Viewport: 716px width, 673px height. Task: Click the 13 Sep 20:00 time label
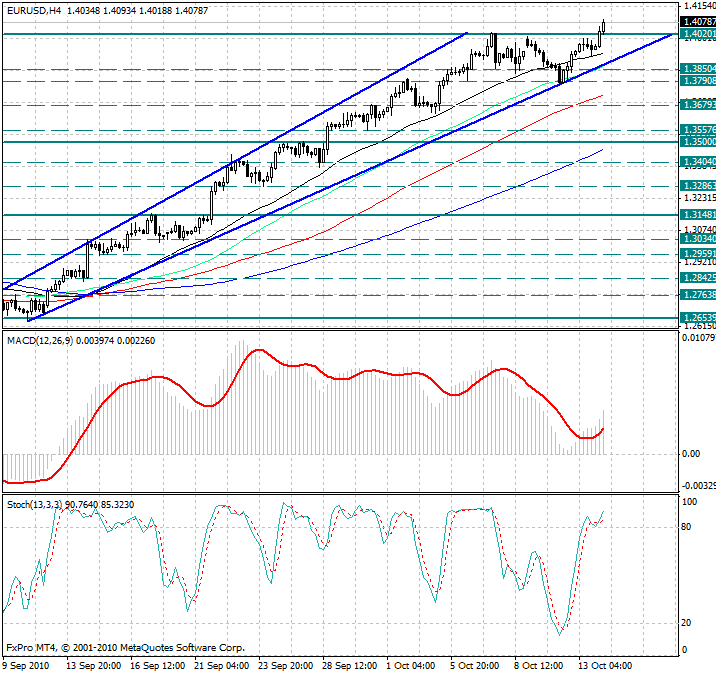coord(94,666)
